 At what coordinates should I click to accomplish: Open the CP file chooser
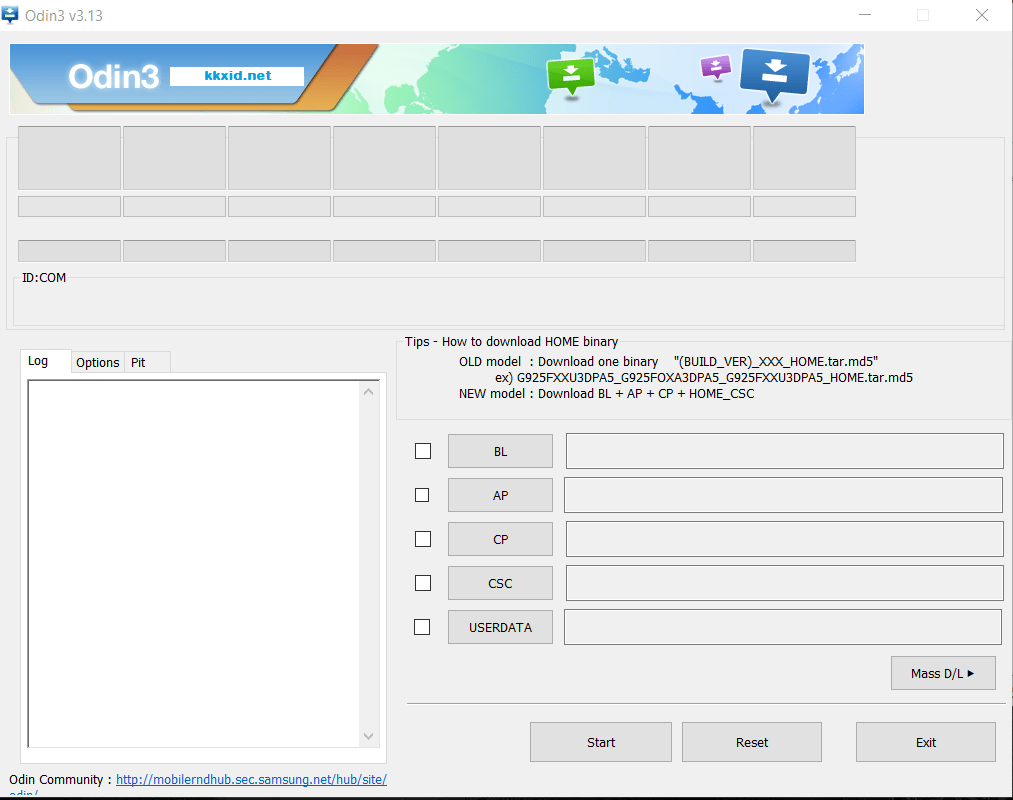point(500,539)
